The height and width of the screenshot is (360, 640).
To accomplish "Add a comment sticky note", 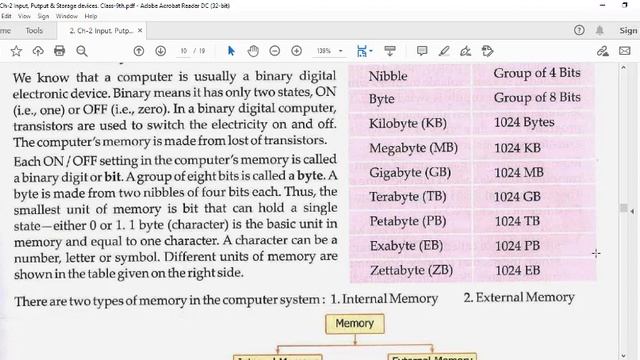I will pyautogui.click(x=422, y=51).
